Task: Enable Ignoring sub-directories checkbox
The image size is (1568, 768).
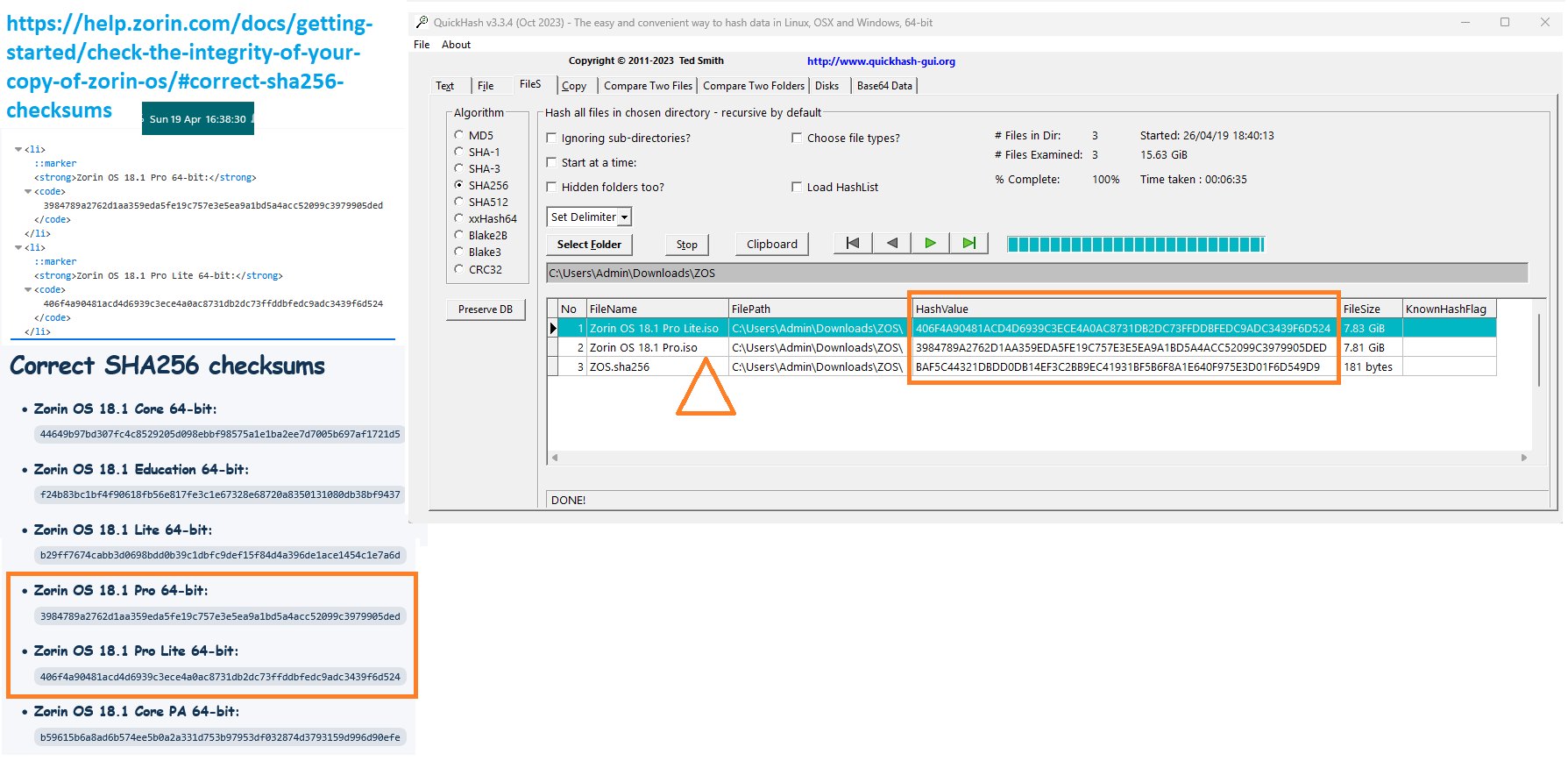Action: pyautogui.click(x=551, y=138)
